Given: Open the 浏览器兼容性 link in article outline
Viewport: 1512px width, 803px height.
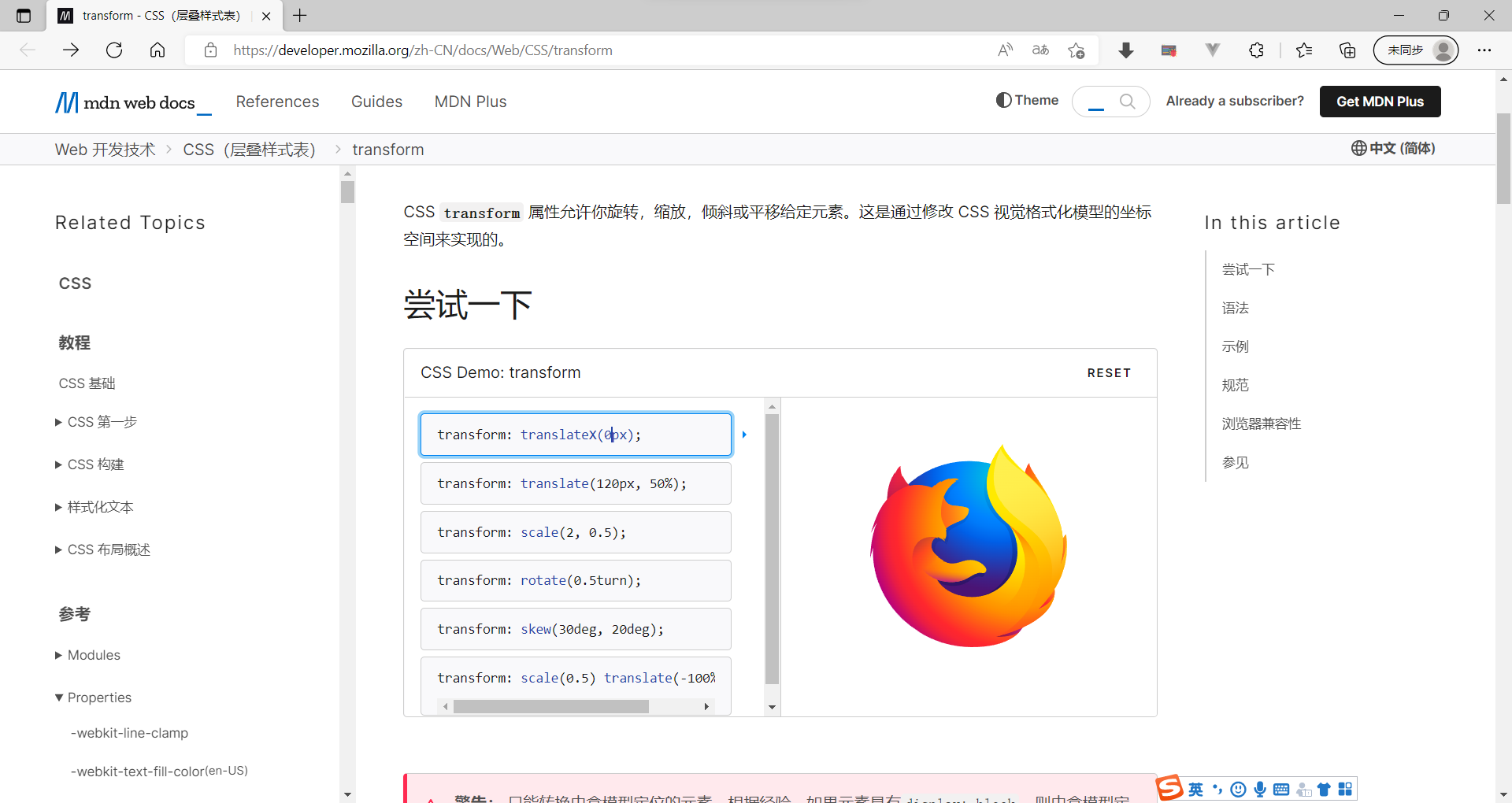Looking at the screenshot, I should pos(1261,424).
